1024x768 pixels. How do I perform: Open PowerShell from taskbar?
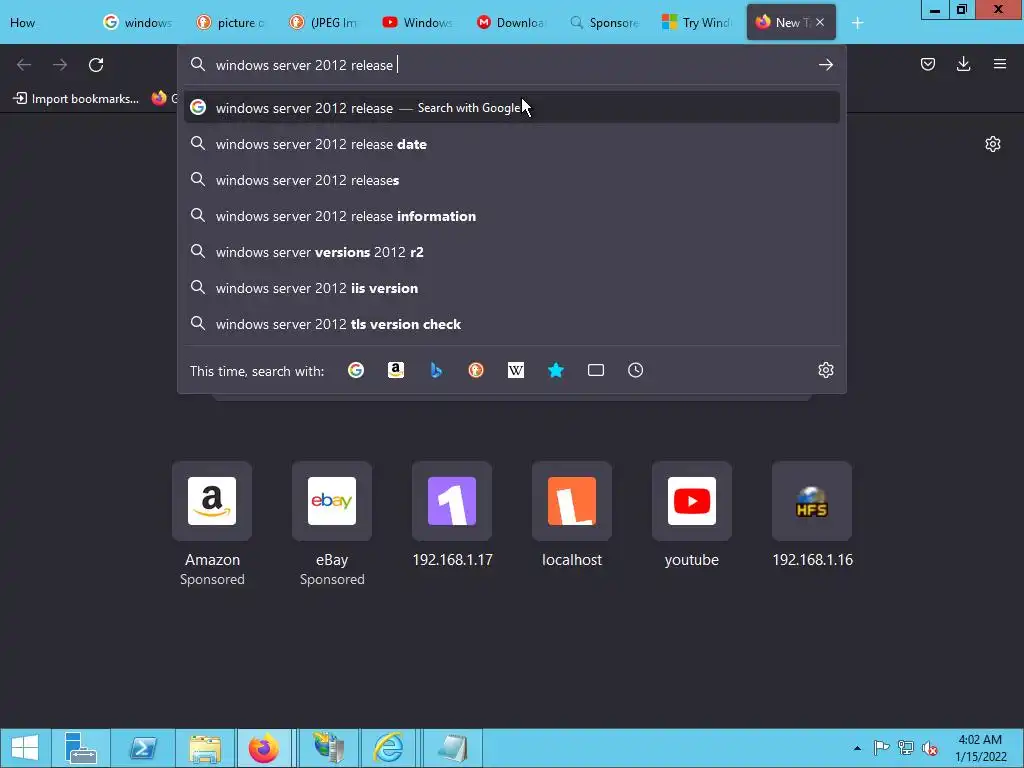tap(143, 748)
